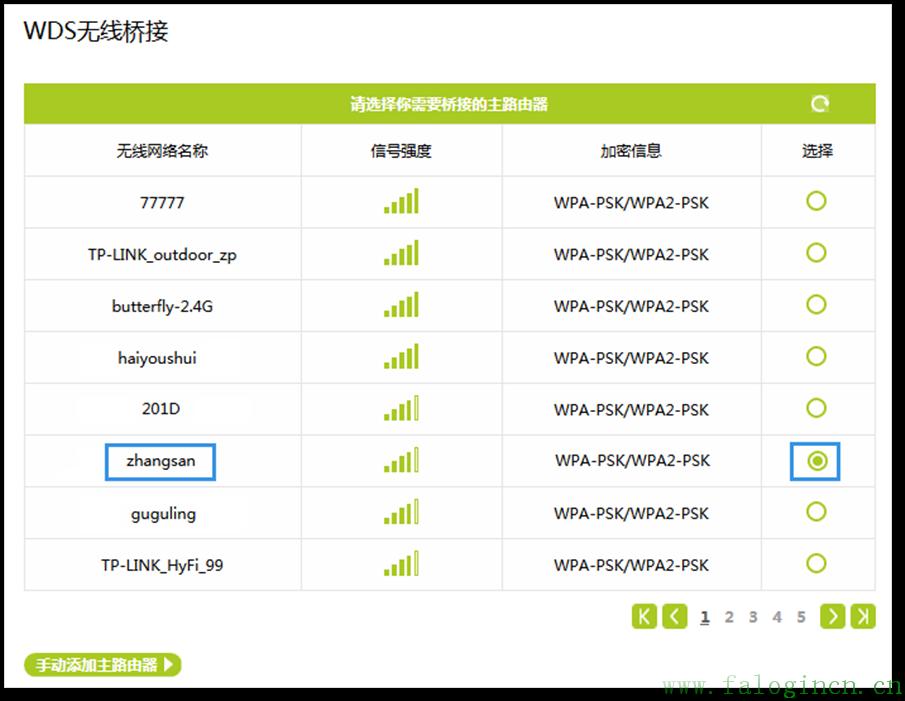
Task: Click the signal strength icon for butterfly-2.4G
Action: [401, 305]
